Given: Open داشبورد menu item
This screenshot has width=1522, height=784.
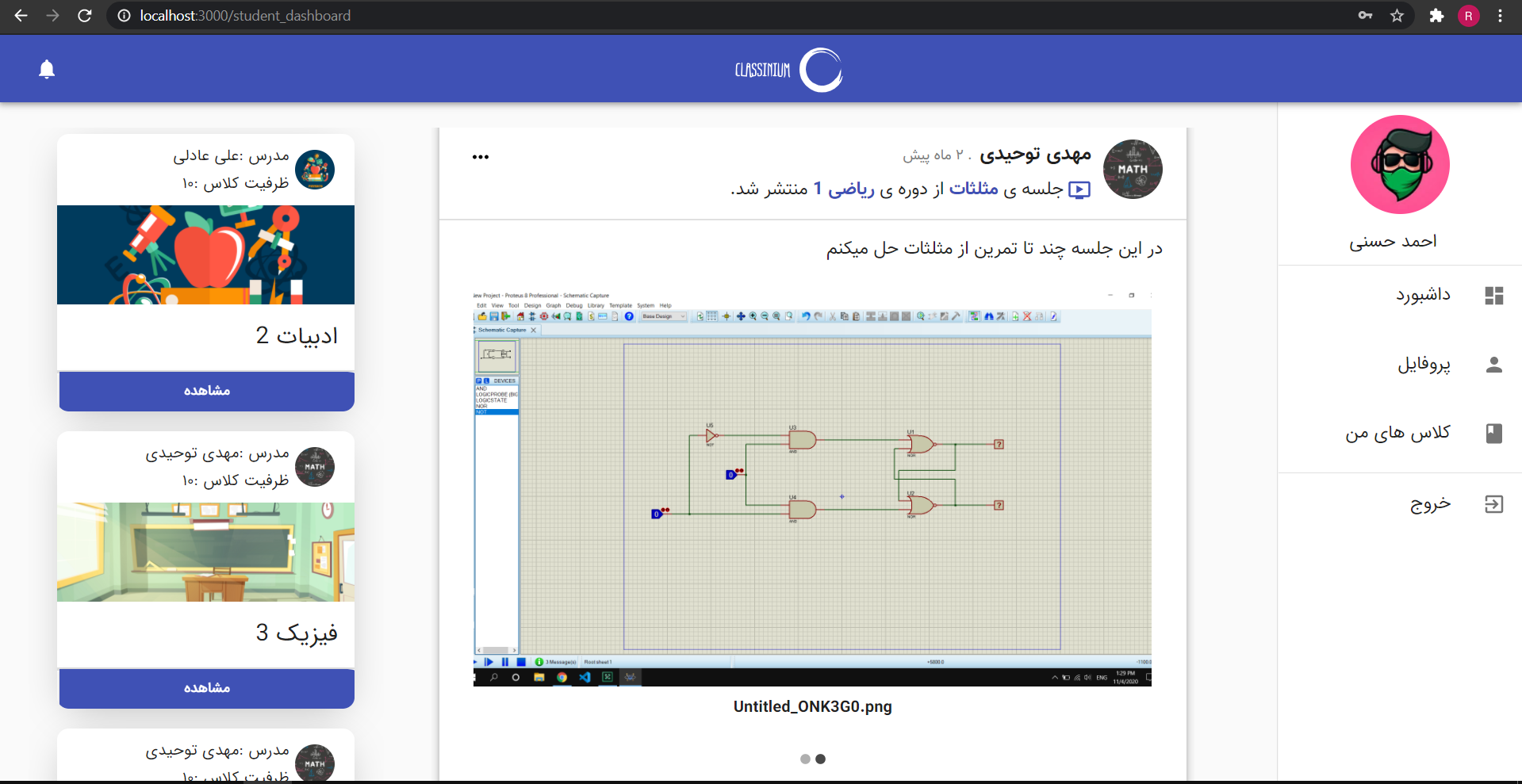Looking at the screenshot, I should [1400, 296].
